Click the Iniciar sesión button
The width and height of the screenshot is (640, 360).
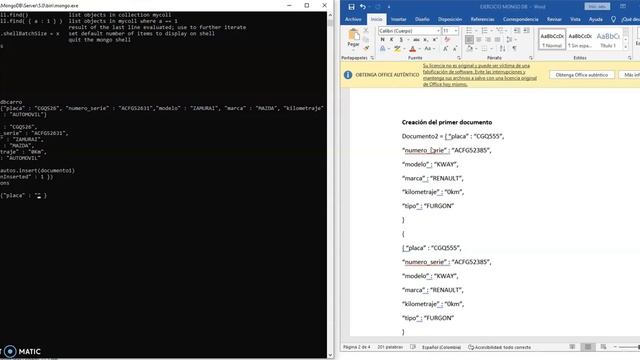click(x=597, y=7)
